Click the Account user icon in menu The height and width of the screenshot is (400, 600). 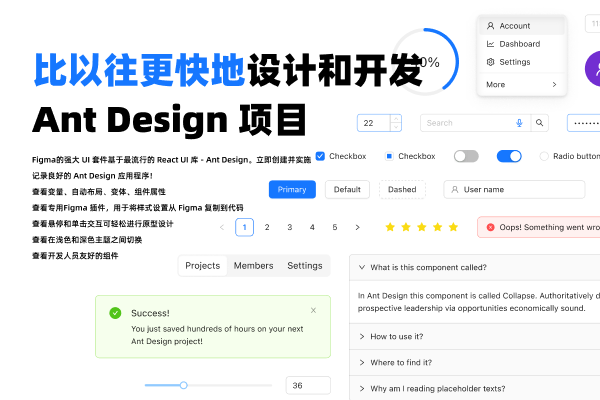point(490,26)
